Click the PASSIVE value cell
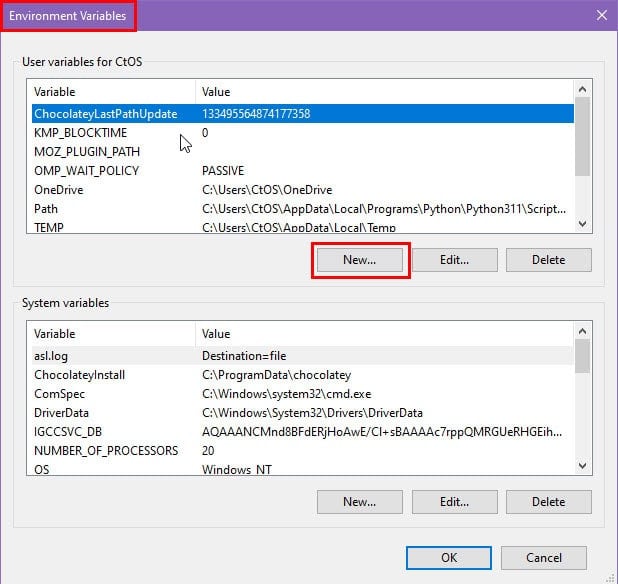Viewport: 618px width, 584px height. tap(223, 171)
